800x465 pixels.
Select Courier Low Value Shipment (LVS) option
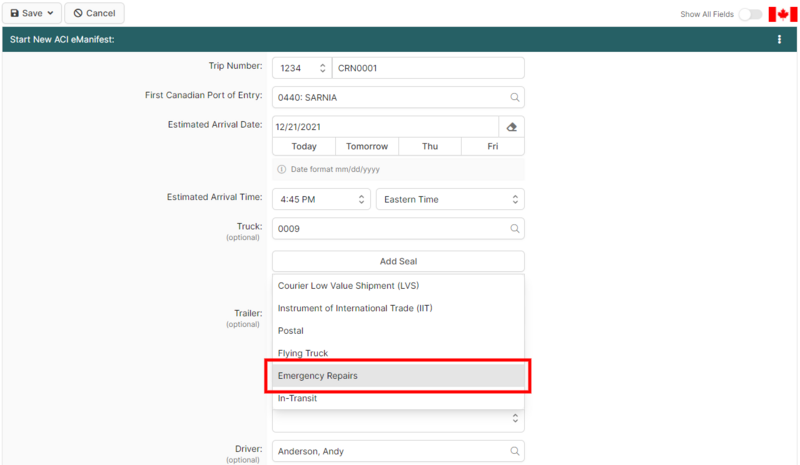point(398,286)
